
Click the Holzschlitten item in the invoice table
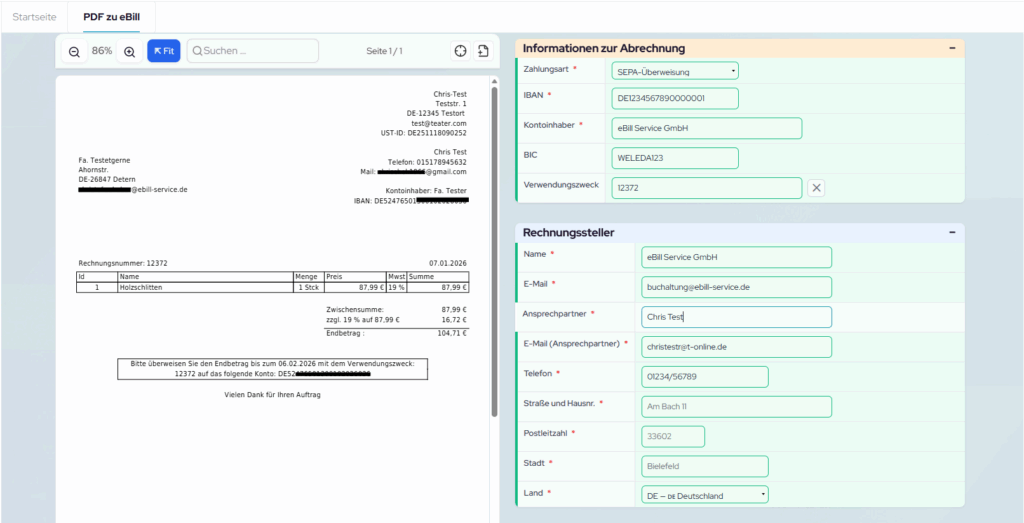tap(140, 287)
